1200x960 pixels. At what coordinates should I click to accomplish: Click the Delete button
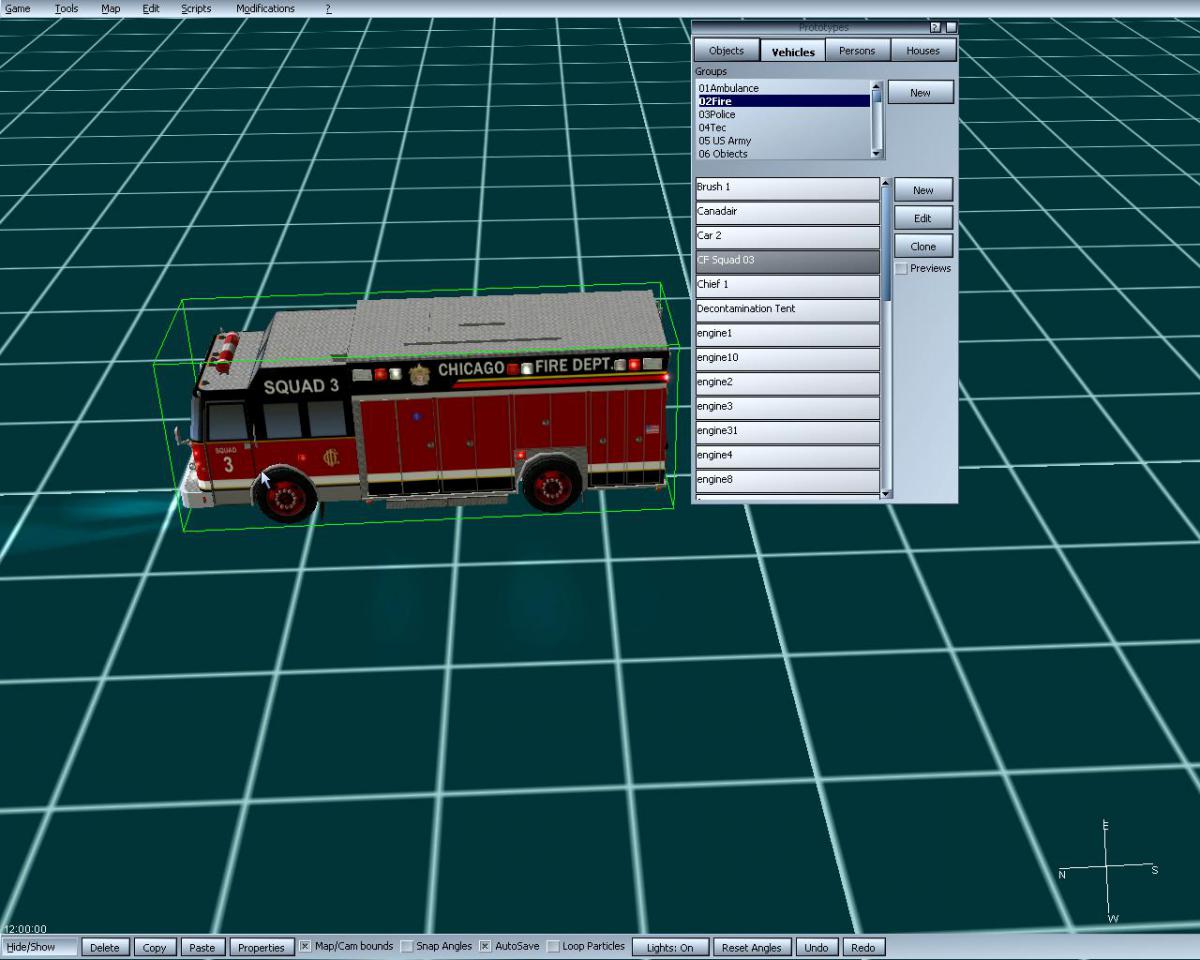click(x=105, y=947)
